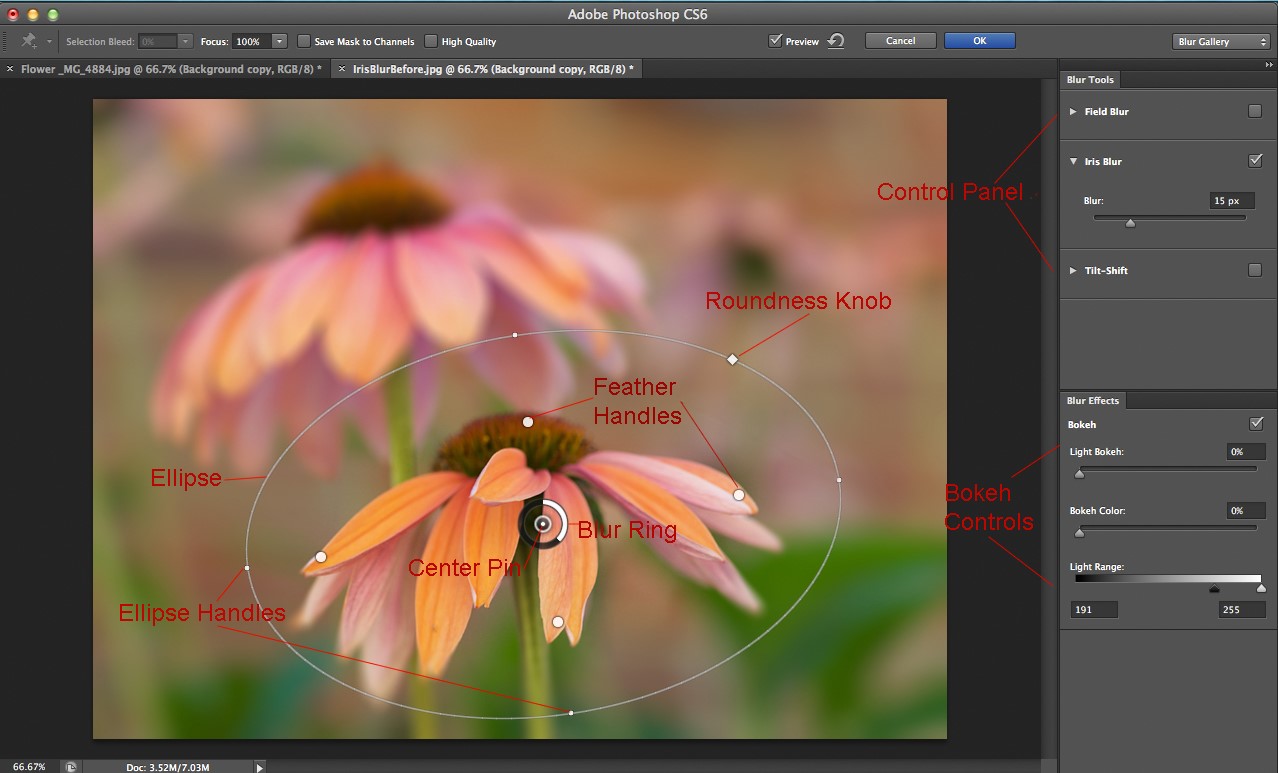Collapse panels with the double-arrow icon
Screen dimensions: 1278x773
pyautogui.click(x=1268, y=65)
